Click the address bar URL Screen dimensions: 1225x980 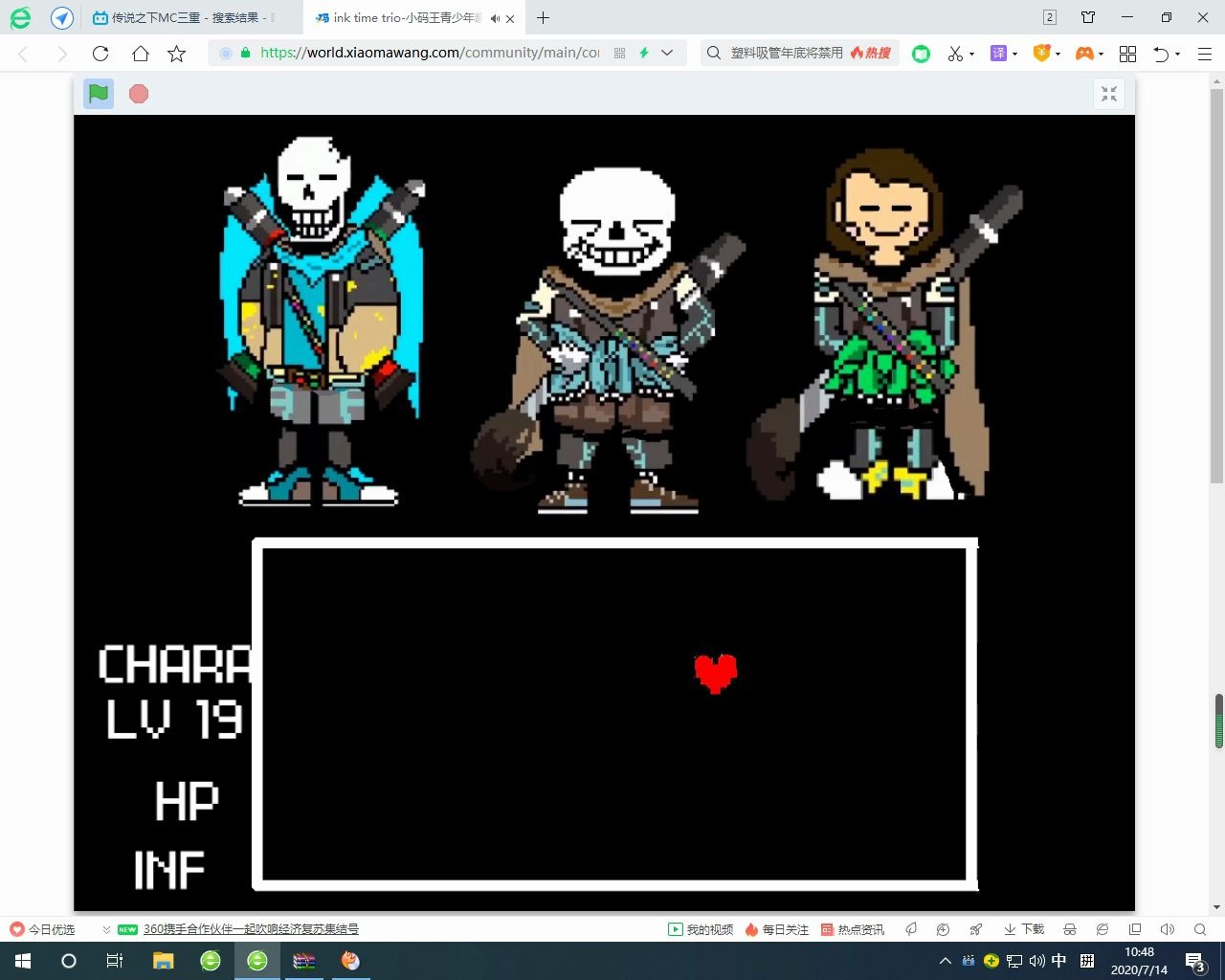coord(430,53)
